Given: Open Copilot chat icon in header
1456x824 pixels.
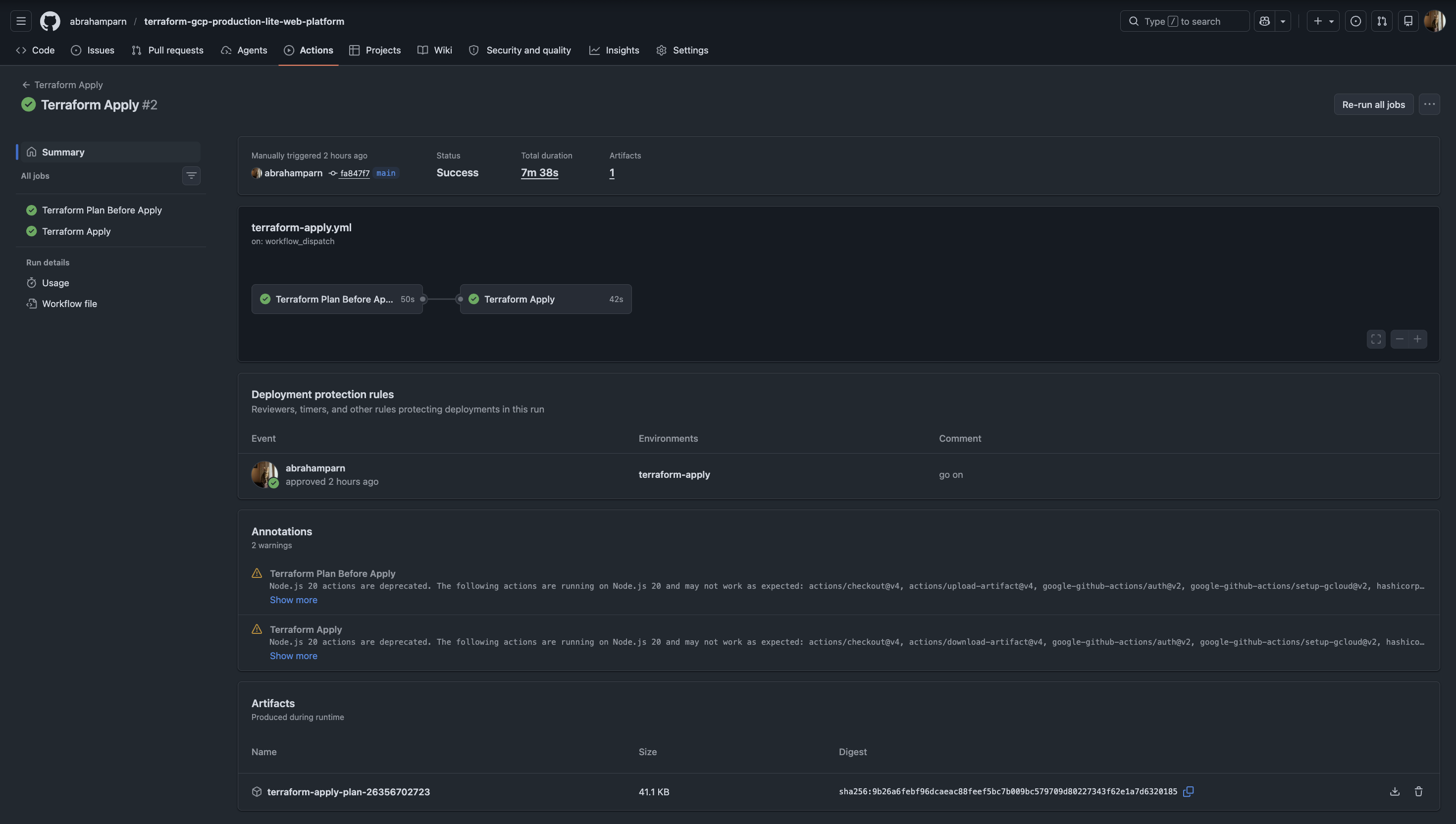Looking at the screenshot, I should pos(1265,21).
